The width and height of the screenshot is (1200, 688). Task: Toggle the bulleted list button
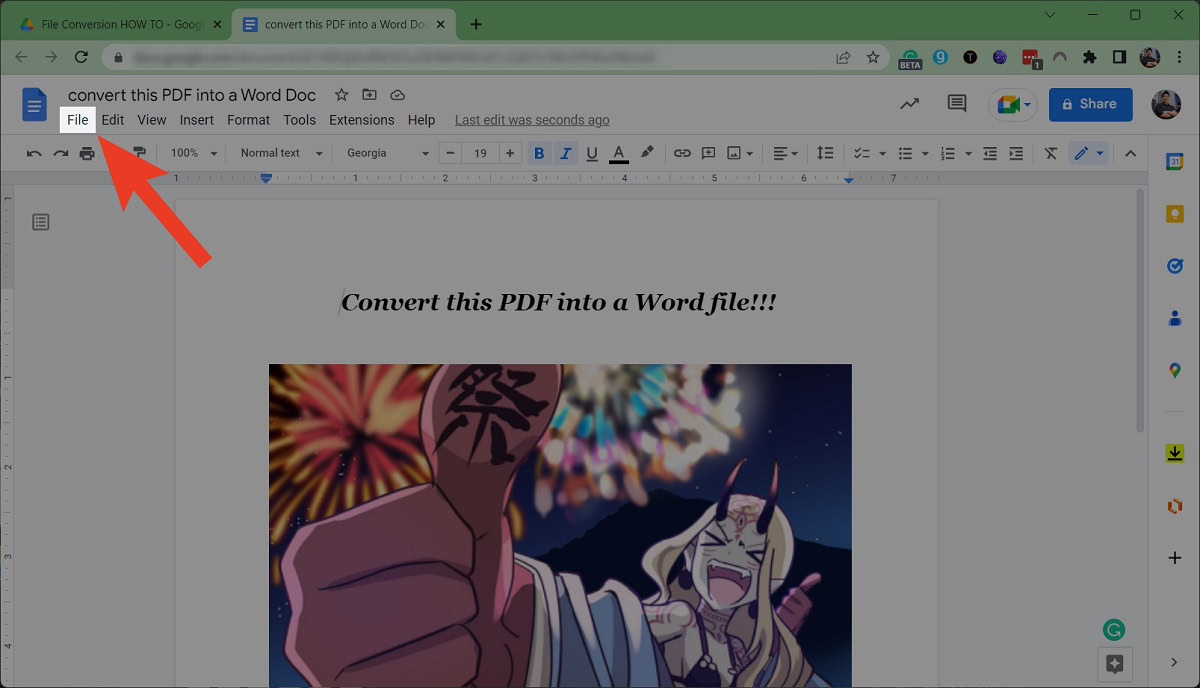pos(905,153)
